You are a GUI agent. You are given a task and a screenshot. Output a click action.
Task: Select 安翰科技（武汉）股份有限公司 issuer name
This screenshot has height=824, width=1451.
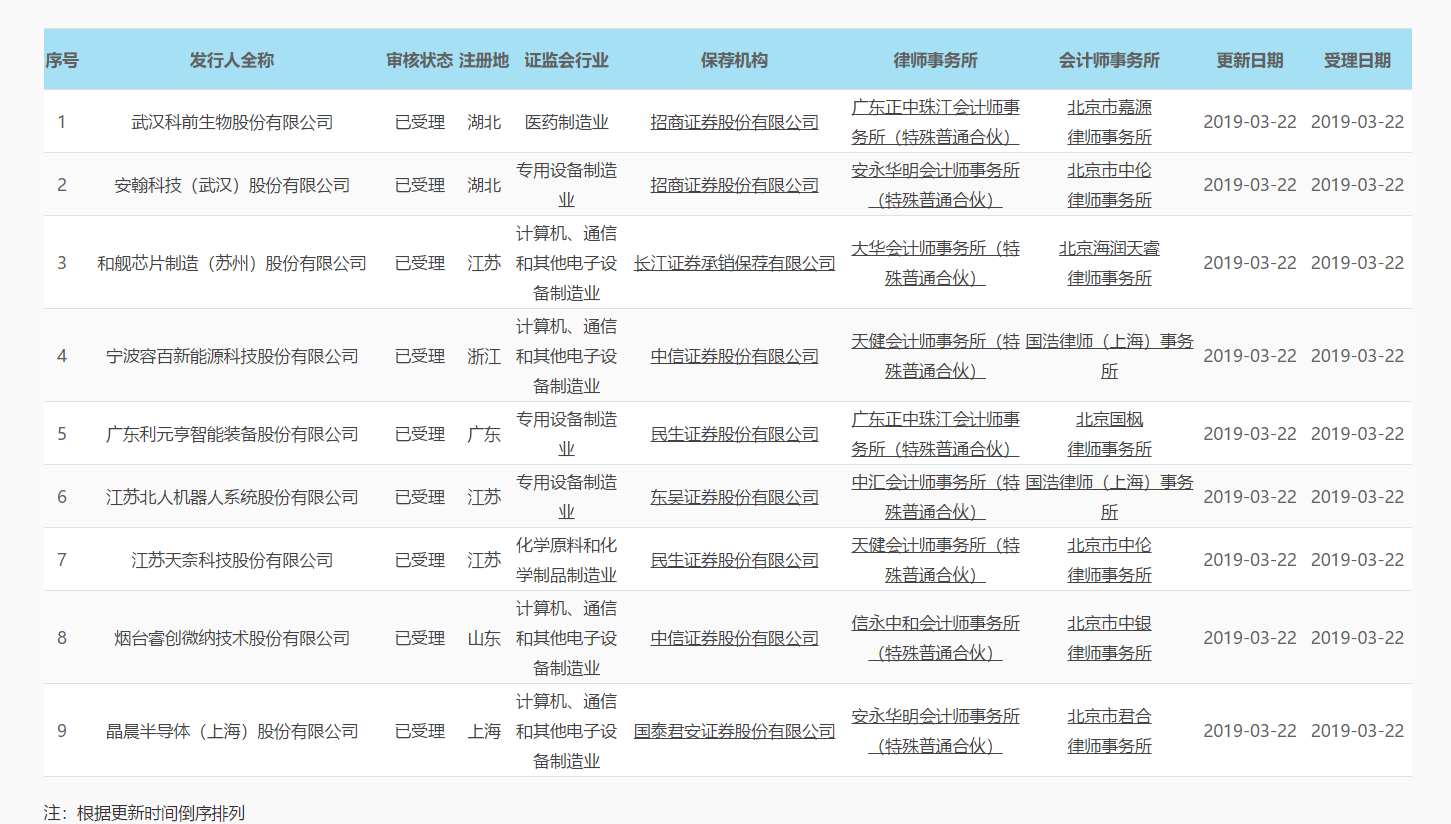click(x=232, y=185)
